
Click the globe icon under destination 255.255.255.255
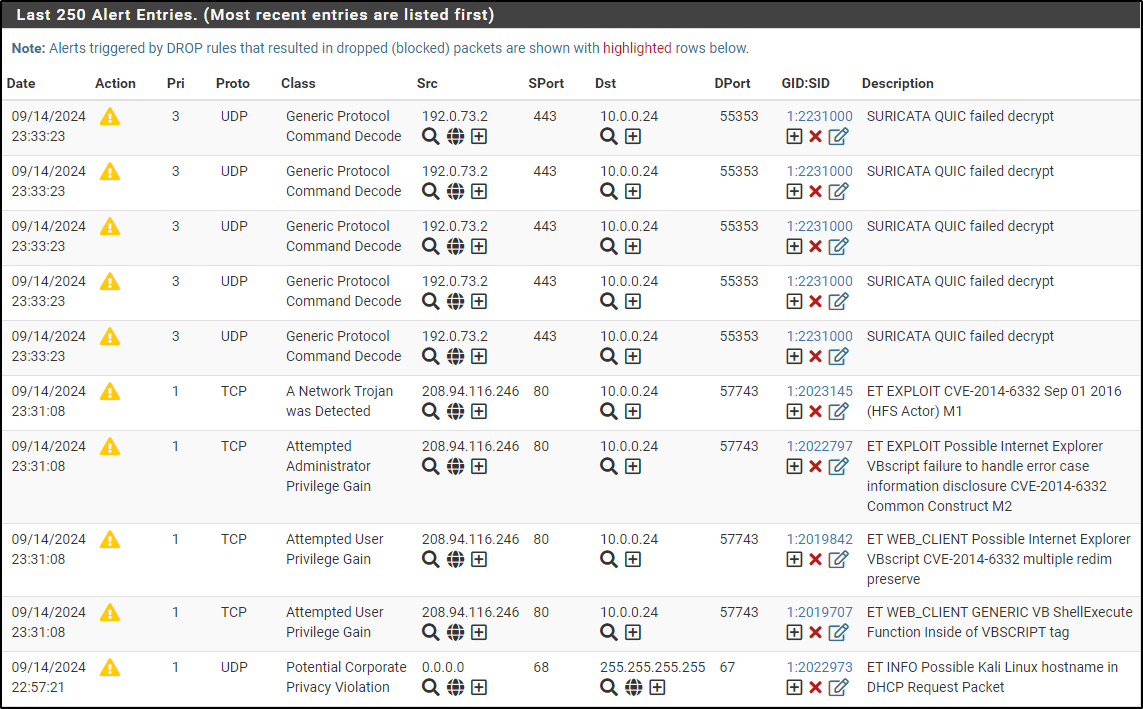coord(633,687)
